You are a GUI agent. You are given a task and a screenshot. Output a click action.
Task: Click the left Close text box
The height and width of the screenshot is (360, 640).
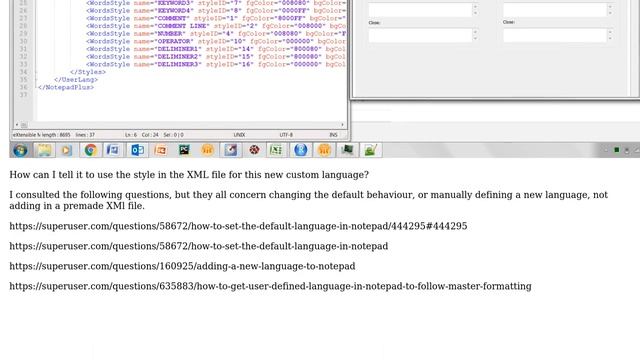coord(420,36)
